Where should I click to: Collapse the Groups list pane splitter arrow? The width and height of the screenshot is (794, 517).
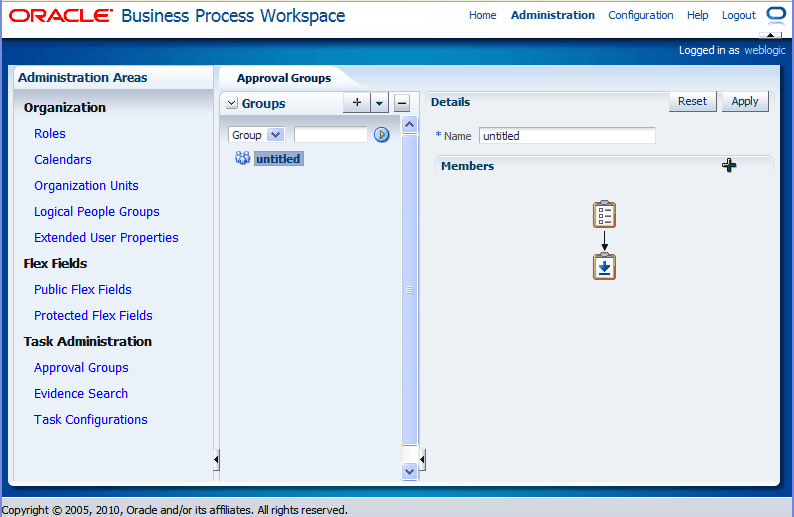pyautogui.click(x=422, y=460)
